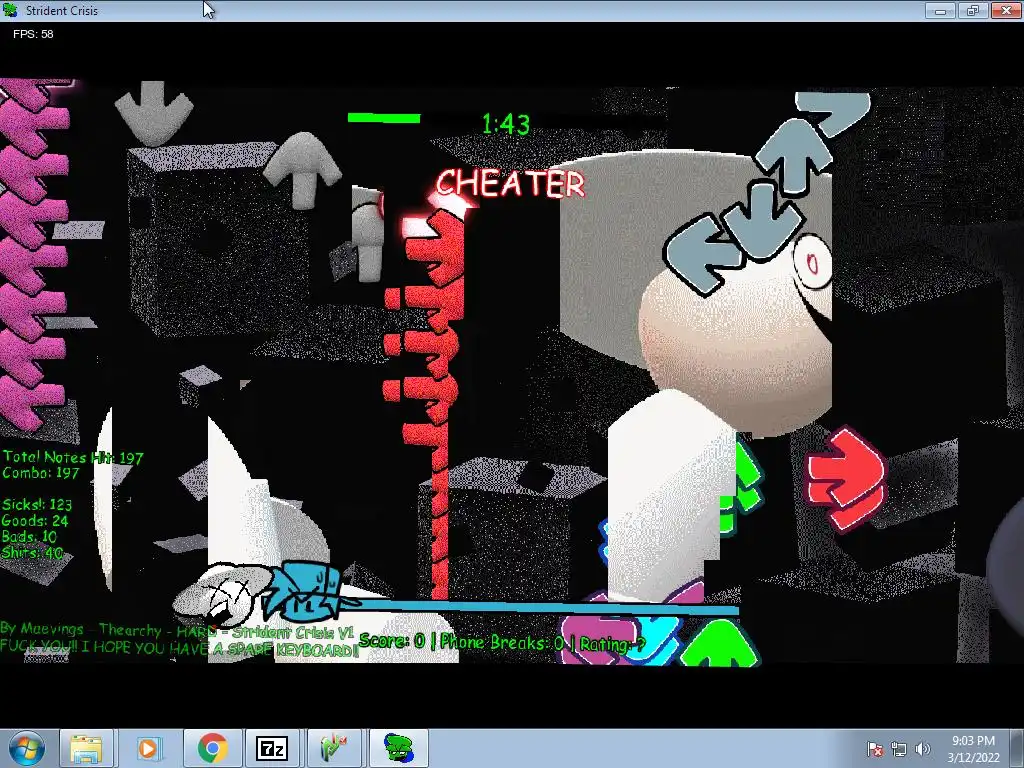Image resolution: width=1024 pixels, height=768 pixels.
Task: Click the Bads: 10 stat
Action: point(29,536)
